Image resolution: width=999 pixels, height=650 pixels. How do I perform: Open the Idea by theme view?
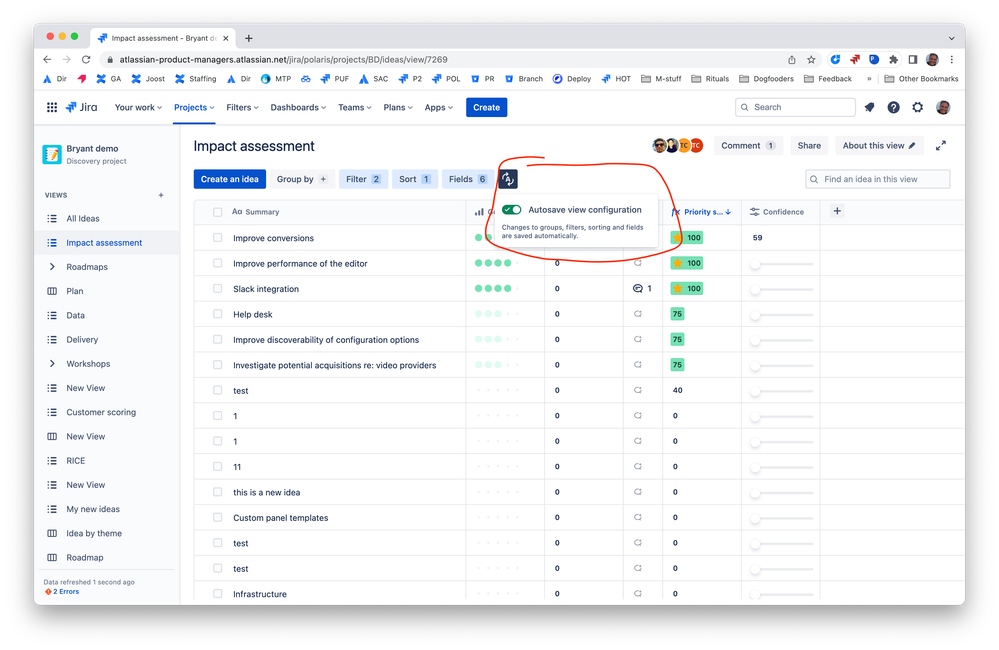pyautogui.click(x=94, y=533)
